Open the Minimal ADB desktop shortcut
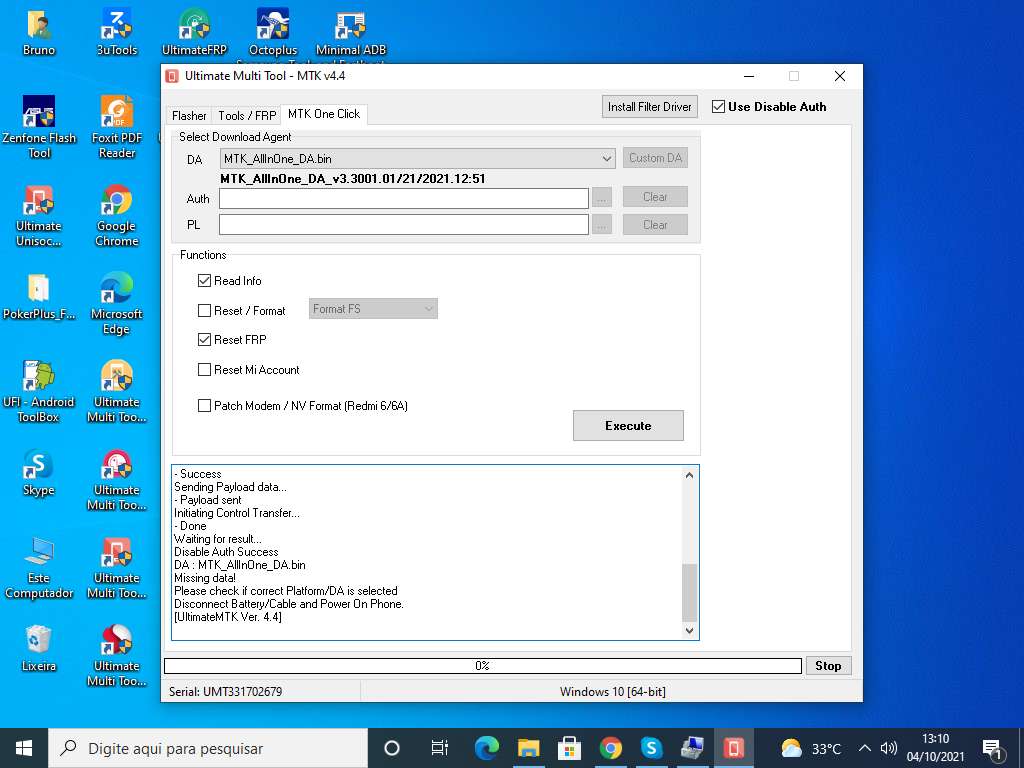The width and height of the screenshot is (1024, 768). (x=351, y=33)
